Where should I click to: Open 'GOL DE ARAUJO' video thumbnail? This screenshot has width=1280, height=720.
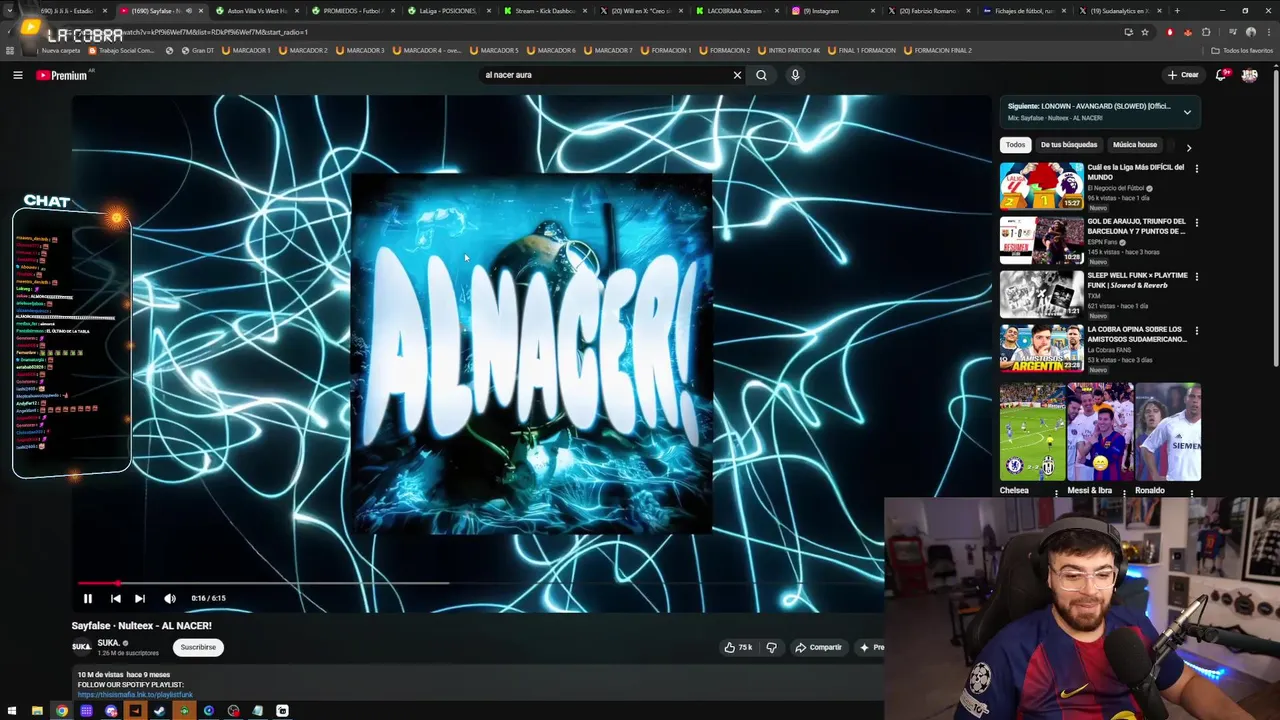click(x=1041, y=240)
